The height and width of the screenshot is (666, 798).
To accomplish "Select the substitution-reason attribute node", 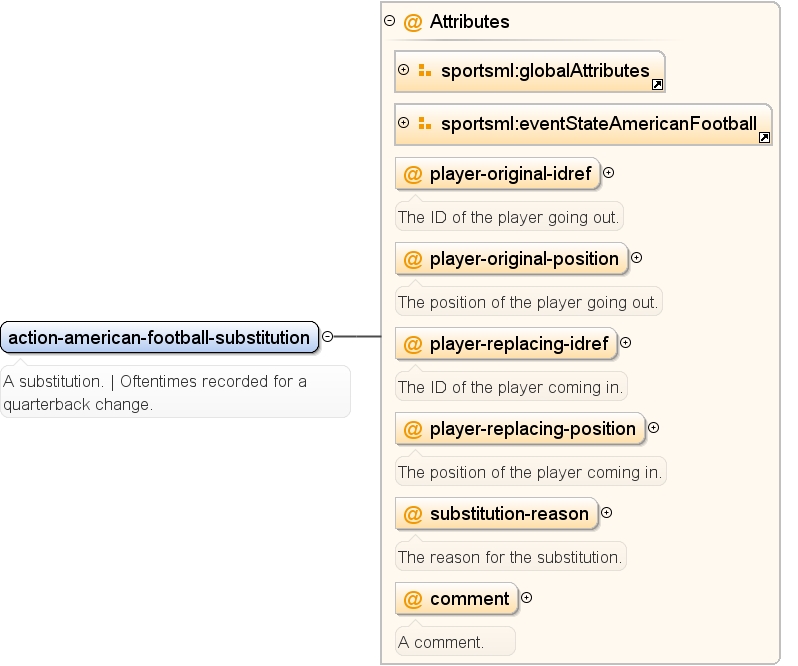I will tap(496, 513).
